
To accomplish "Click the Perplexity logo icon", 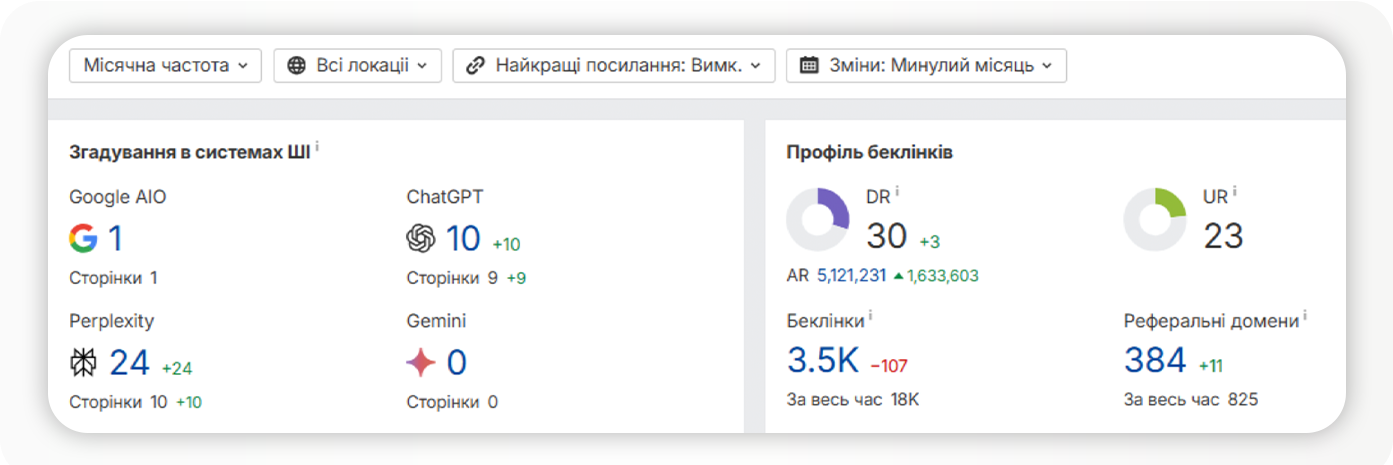I will point(83,363).
